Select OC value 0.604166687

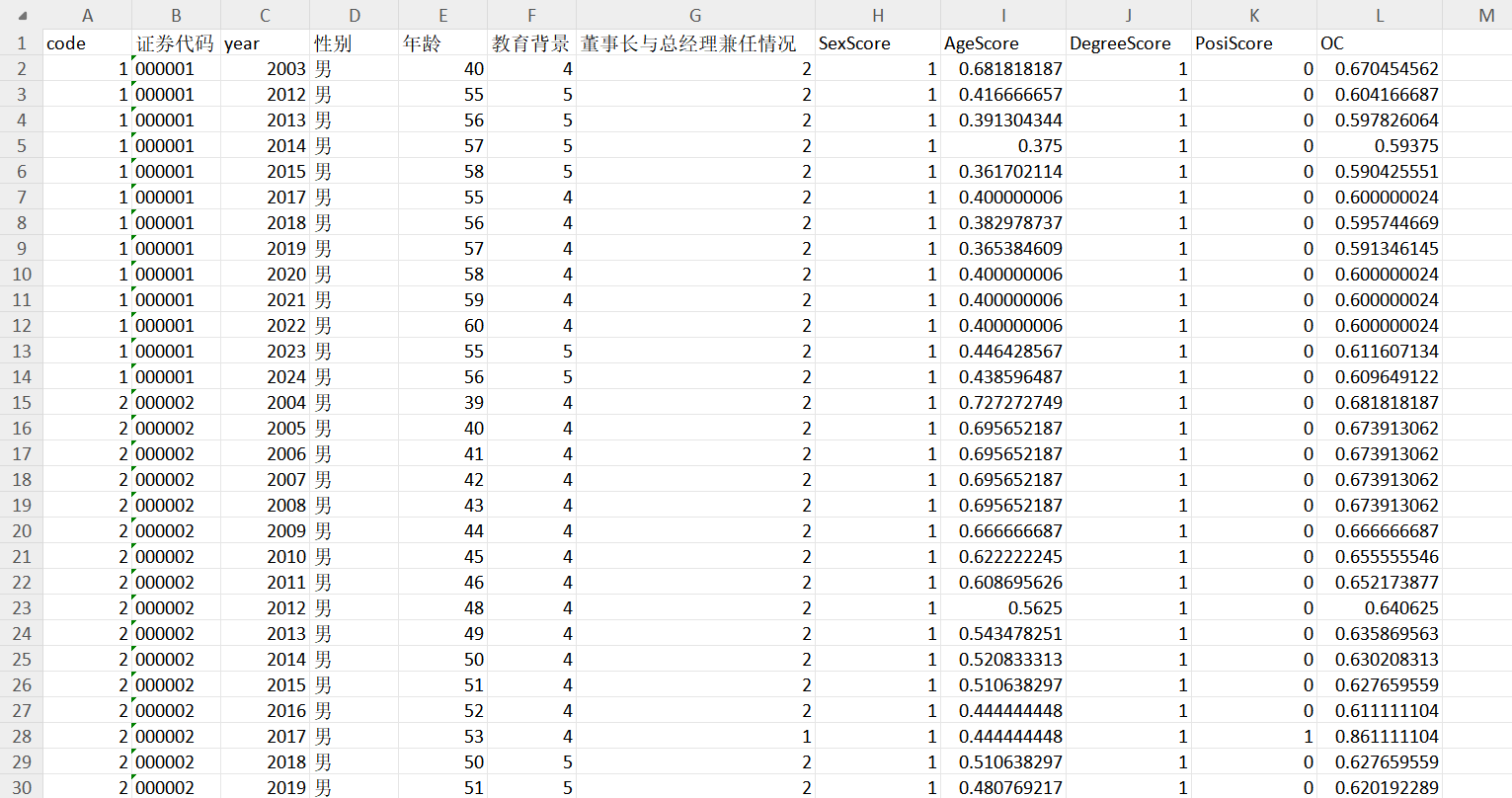click(x=1380, y=95)
